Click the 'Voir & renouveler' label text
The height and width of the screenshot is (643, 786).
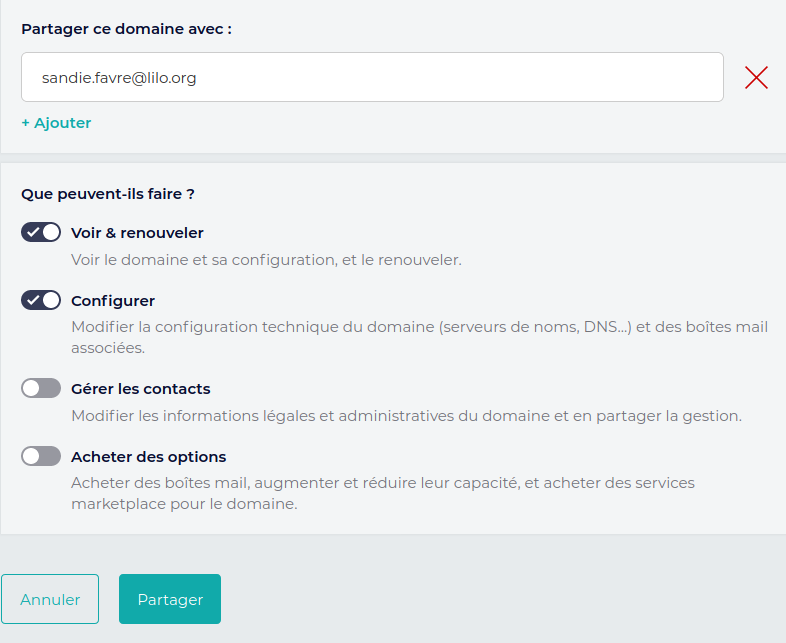pyautogui.click(x=137, y=233)
